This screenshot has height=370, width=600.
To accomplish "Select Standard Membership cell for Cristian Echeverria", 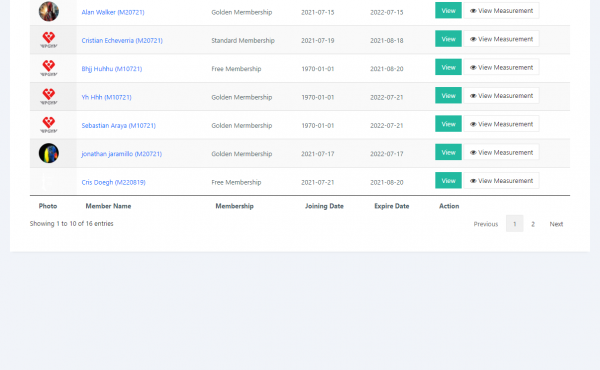I will click(243, 41).
